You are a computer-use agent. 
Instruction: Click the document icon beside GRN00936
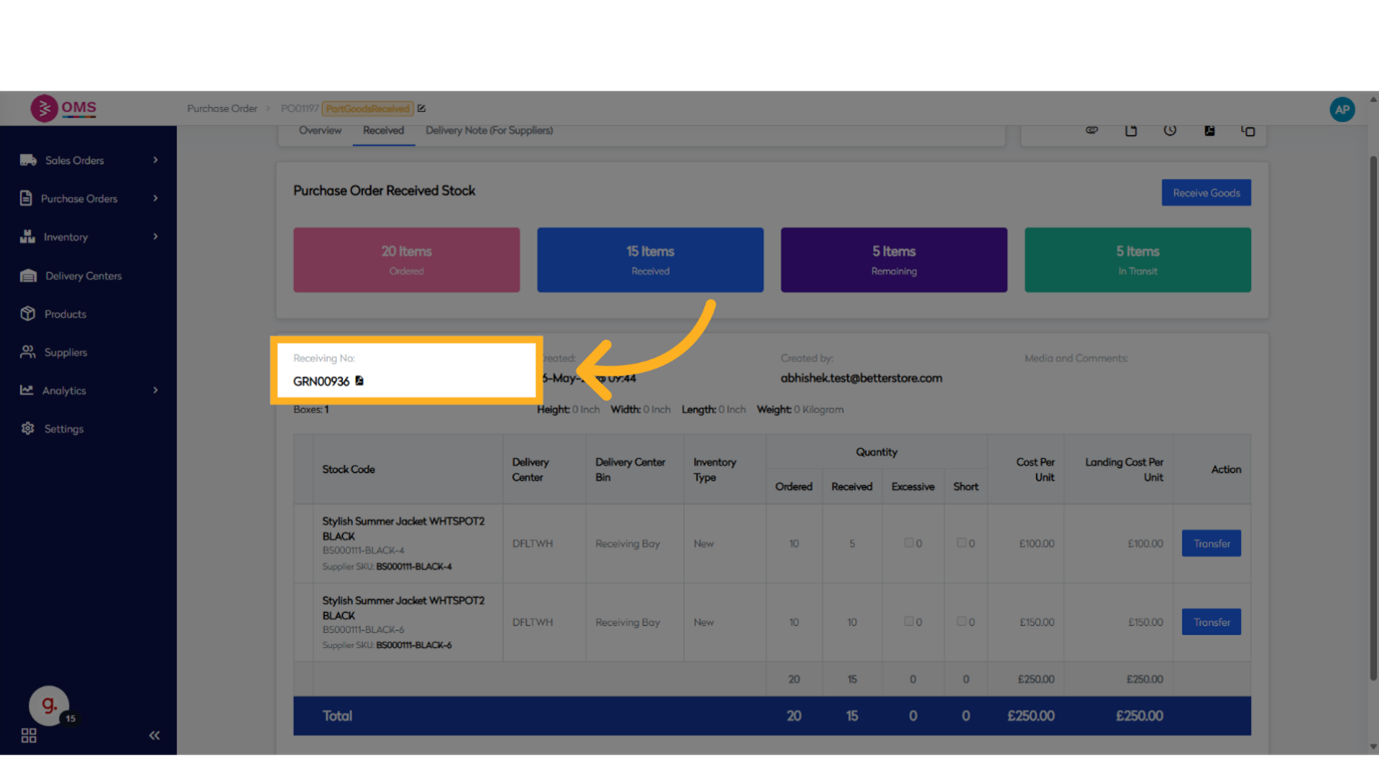[x=360, y=381]
